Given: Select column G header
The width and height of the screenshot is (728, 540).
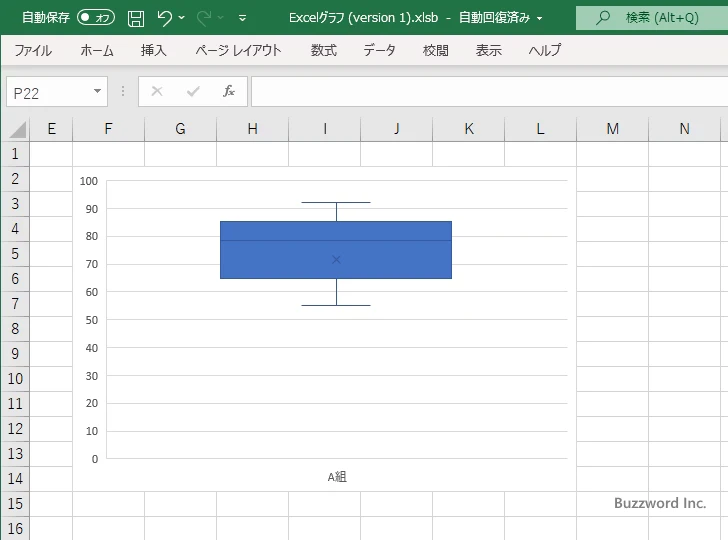Looking at the screenshot, I should tap(180, 129).
